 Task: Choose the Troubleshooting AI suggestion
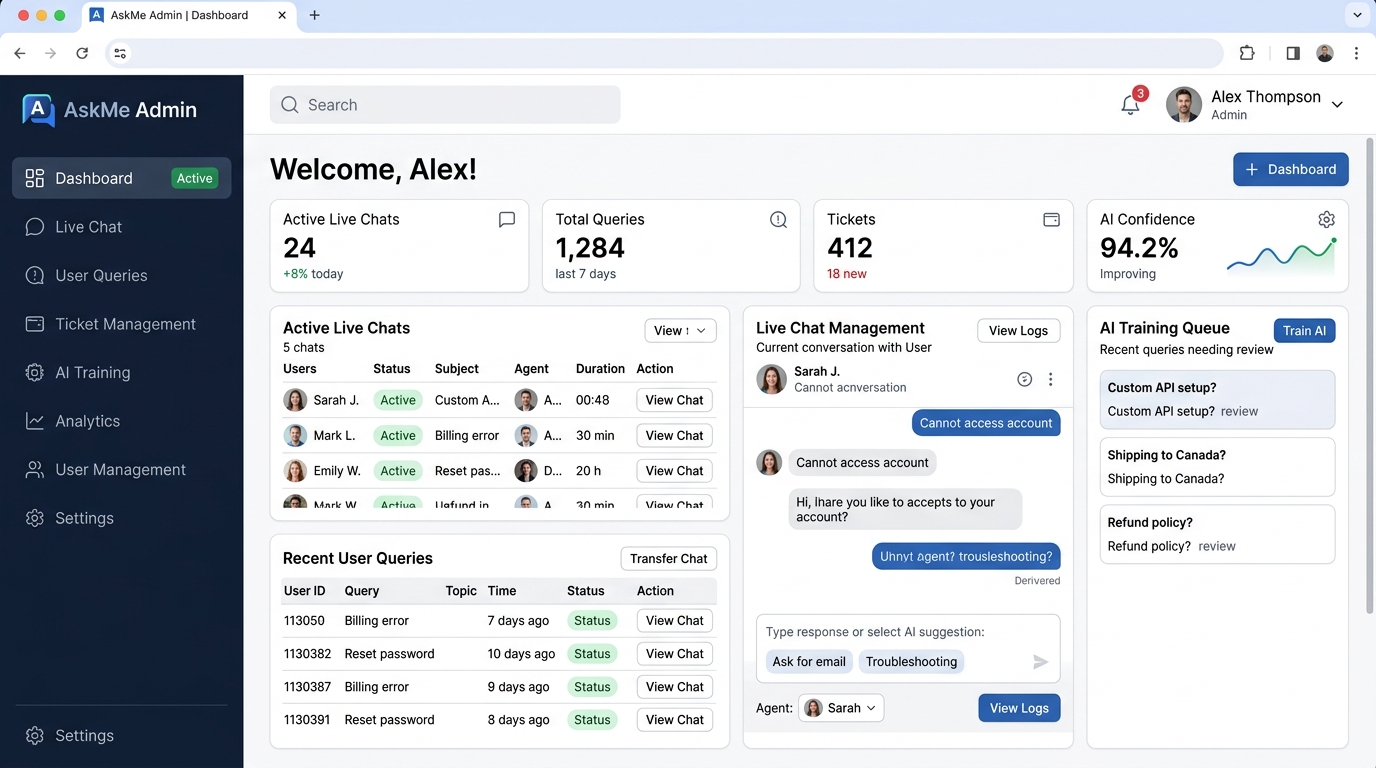point(911,662)
